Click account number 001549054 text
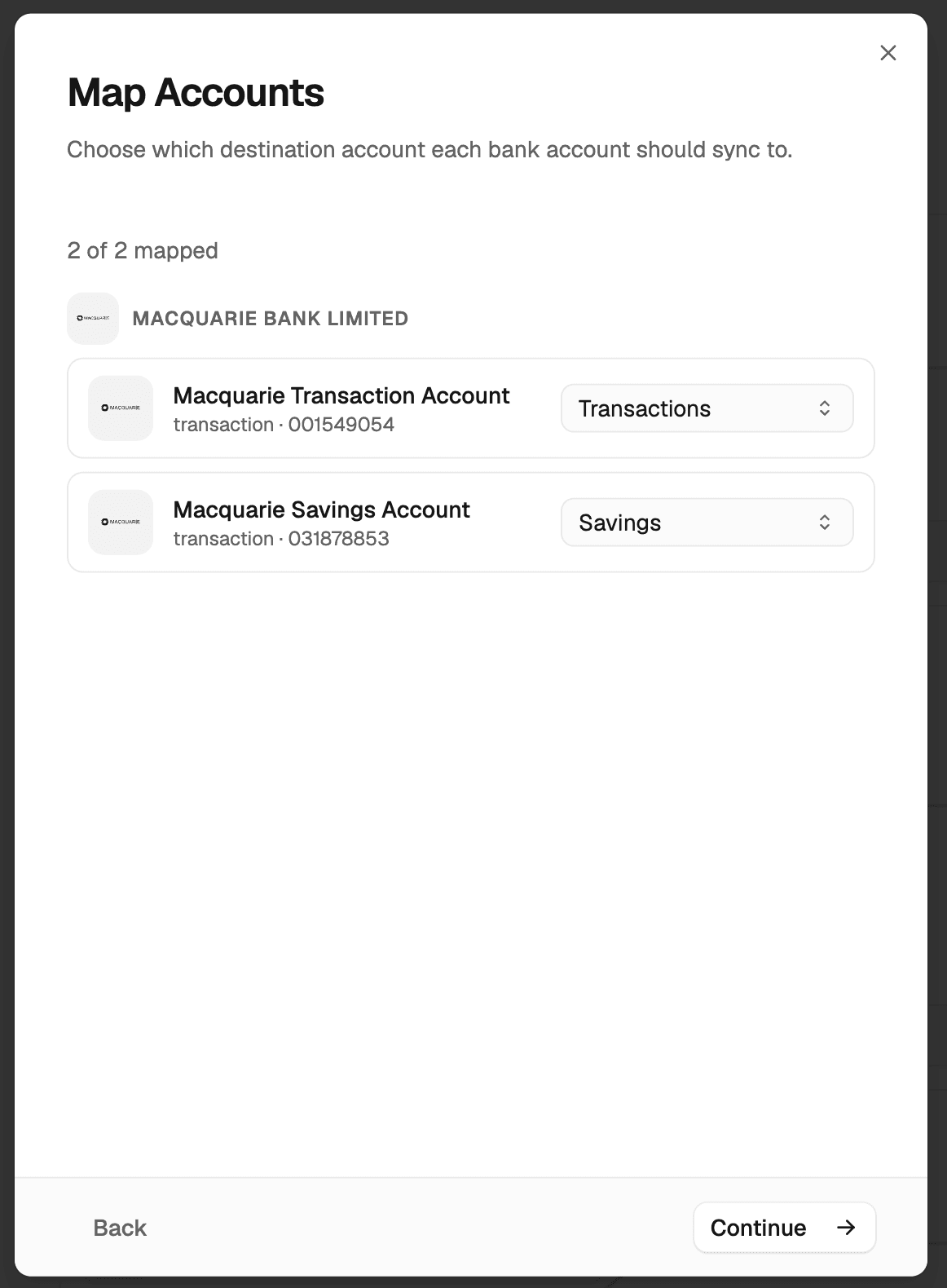The image size is (947, 1288). (x=341, y=425)
